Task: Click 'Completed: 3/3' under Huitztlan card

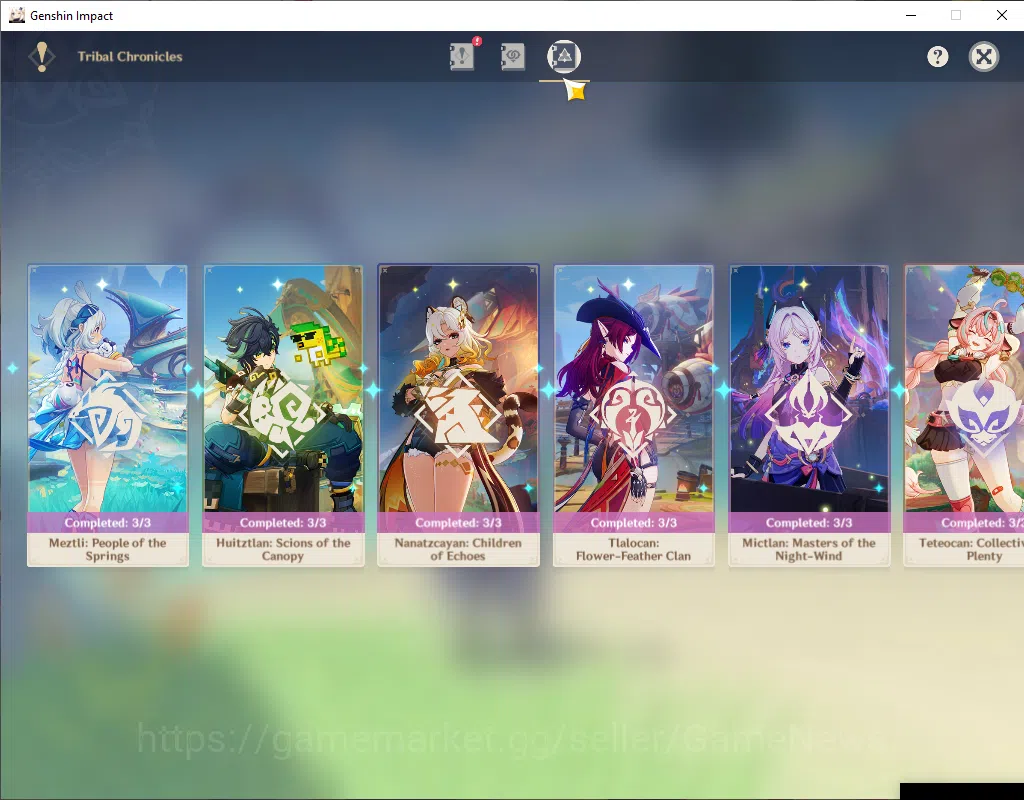Action: [x=283, y=522]
